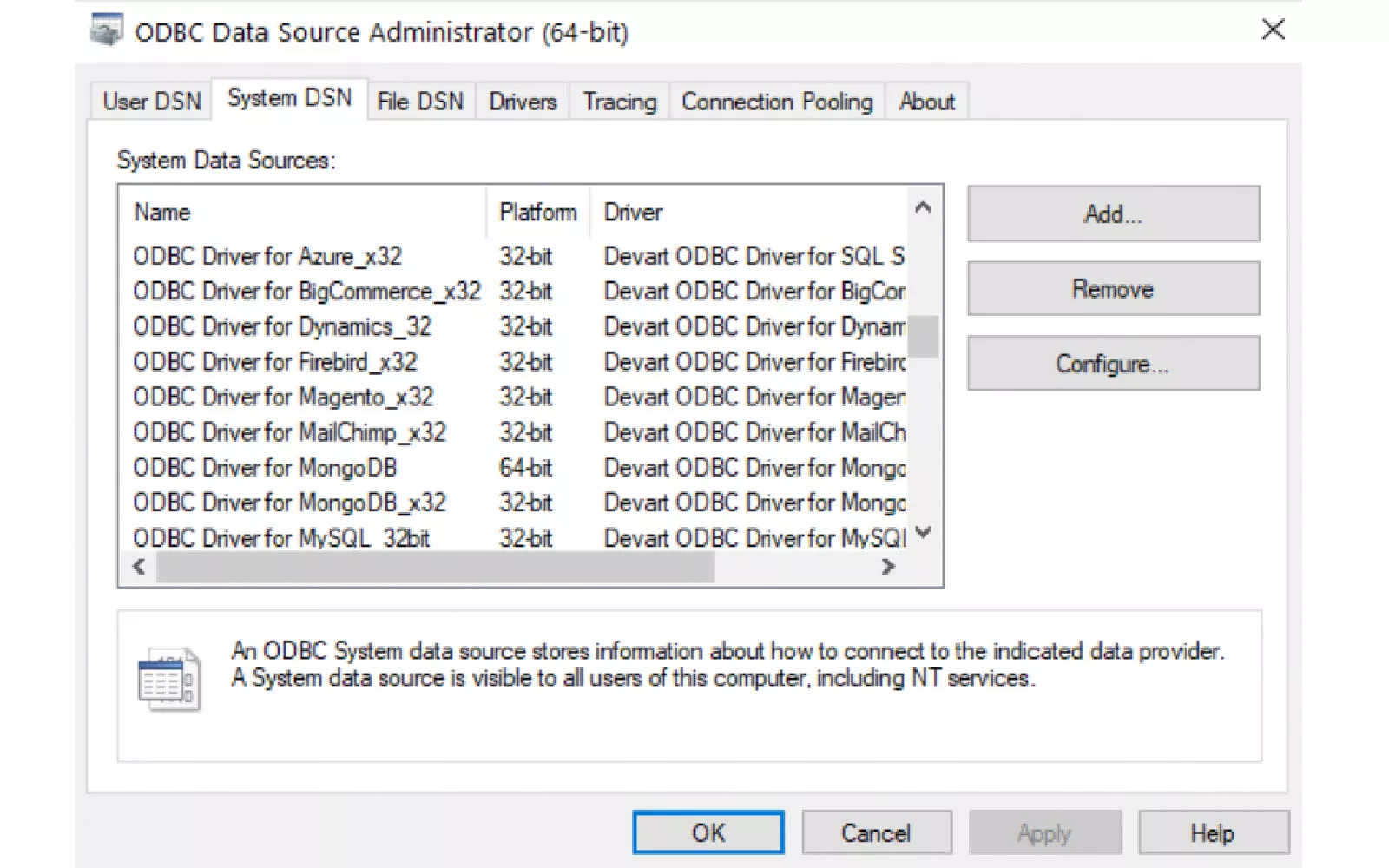1389x868 pixels.
Task: Open Configure... for the data source
Action: tap(1113, 364)
